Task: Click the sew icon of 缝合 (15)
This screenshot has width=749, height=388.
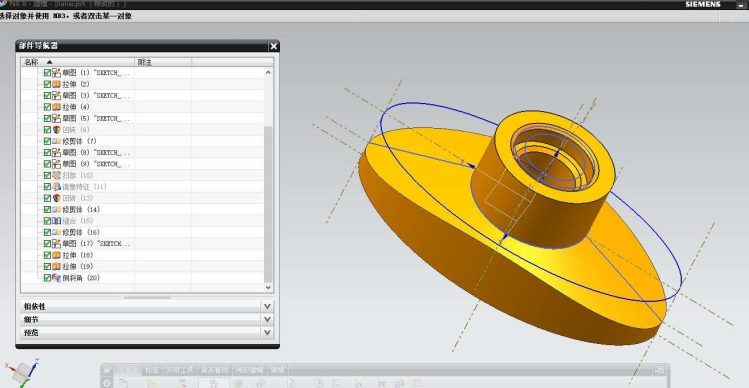Action: pyautogui.click(x=56, y=221)
